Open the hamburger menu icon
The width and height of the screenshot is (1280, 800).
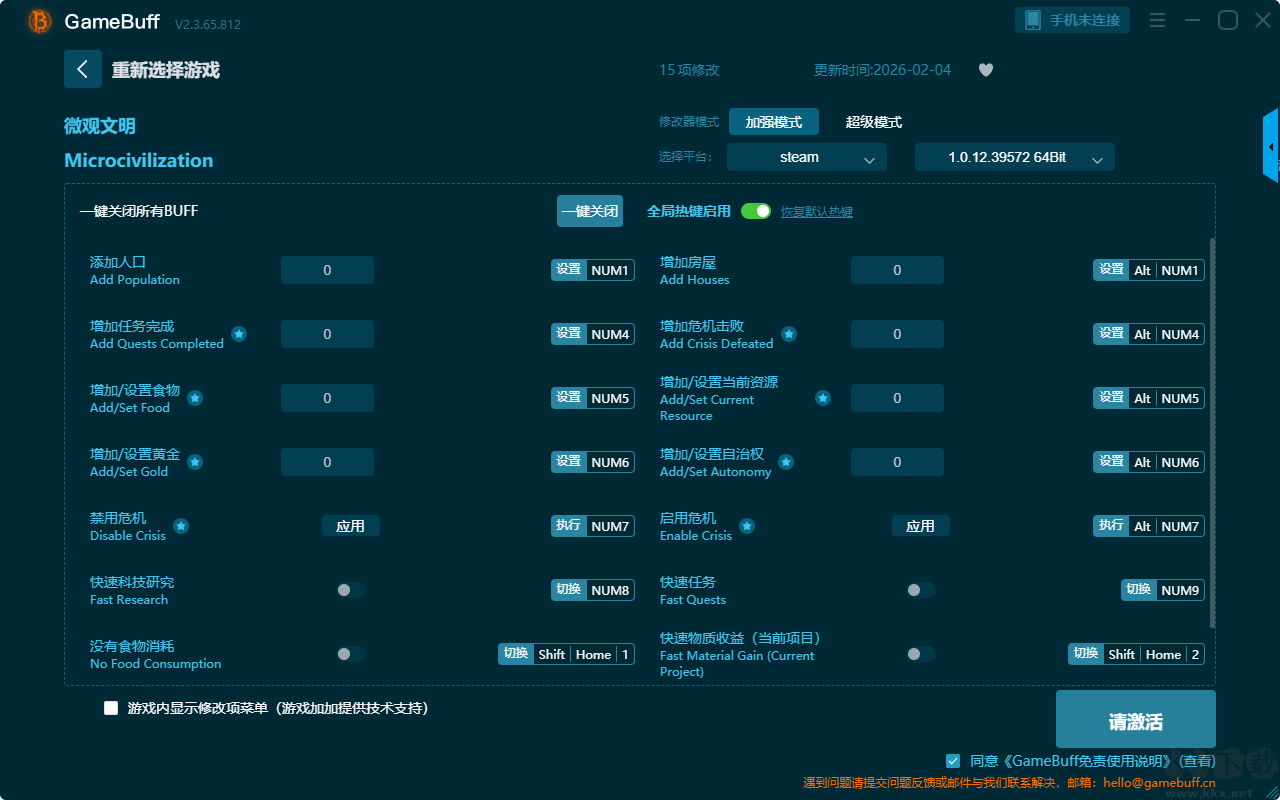click(1157, 20)
